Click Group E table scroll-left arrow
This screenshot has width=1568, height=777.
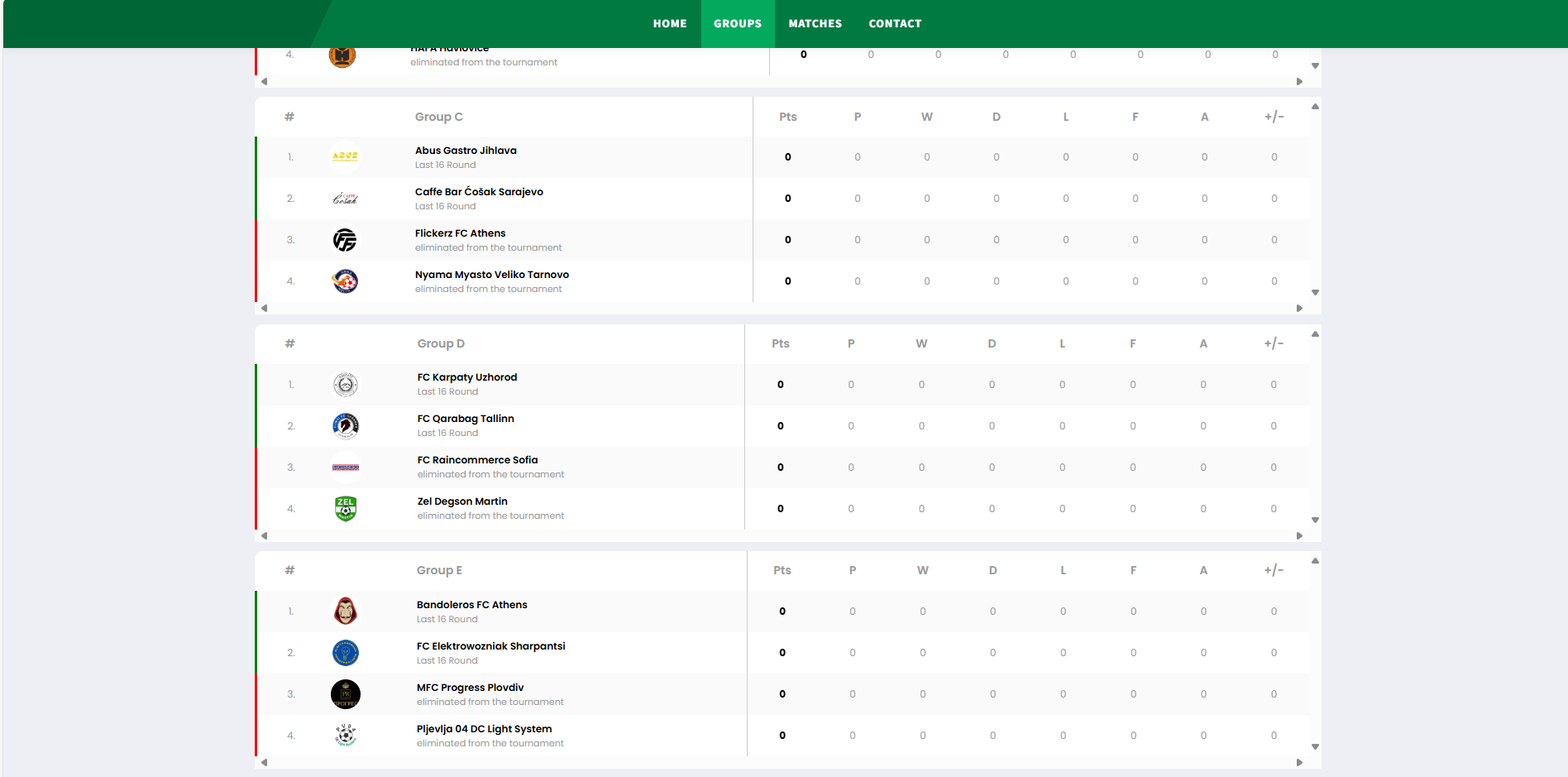(265, 762)
